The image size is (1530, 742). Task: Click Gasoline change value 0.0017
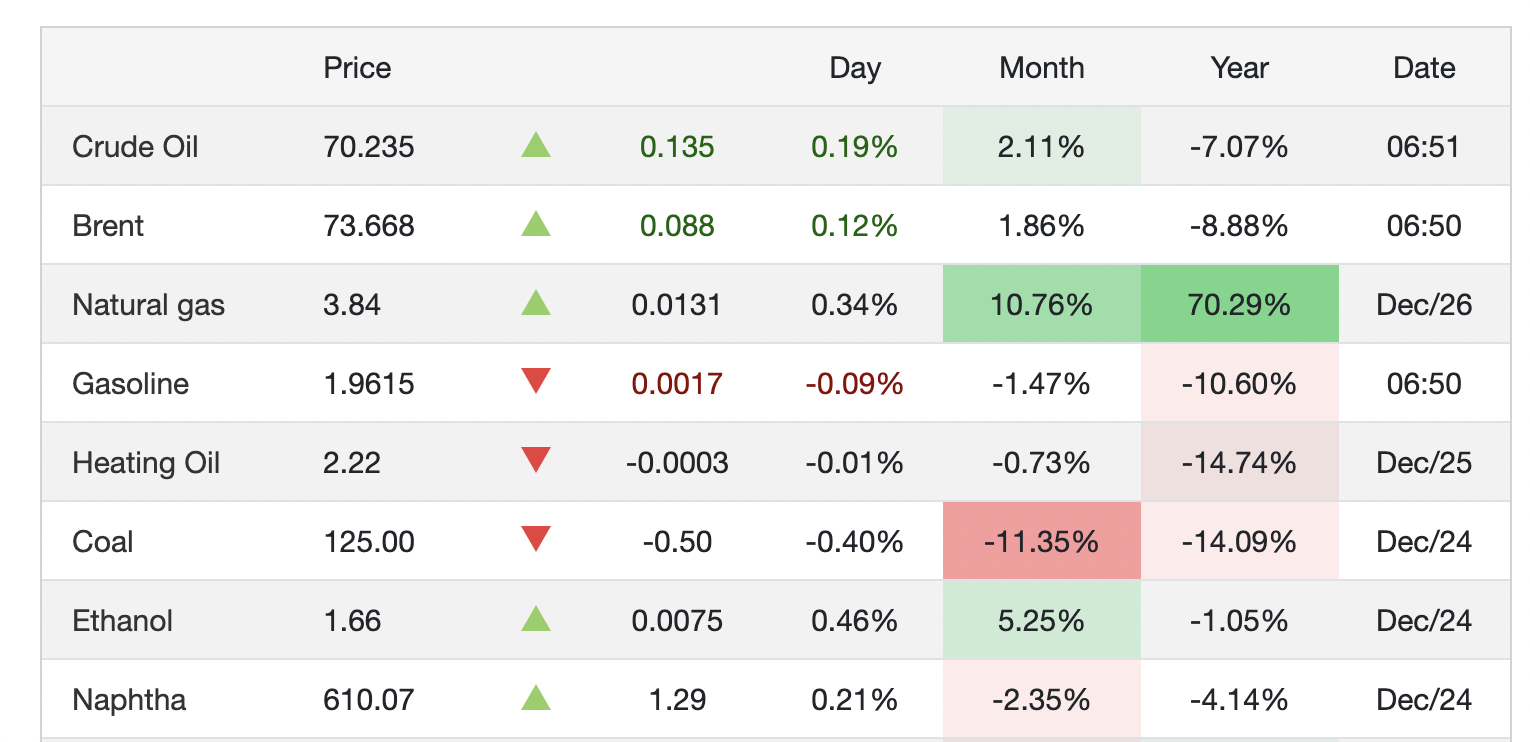point(677,384)
